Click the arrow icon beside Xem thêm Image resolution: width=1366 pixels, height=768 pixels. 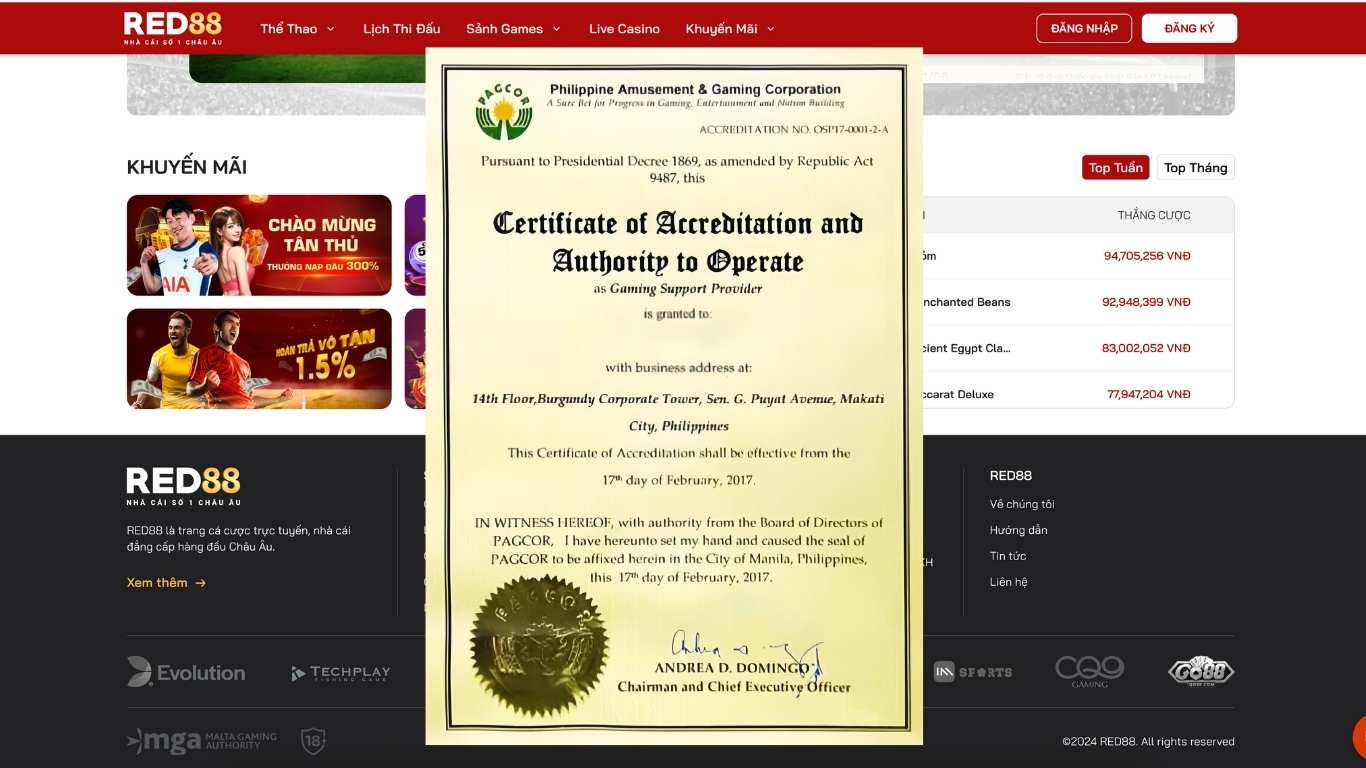200,583
